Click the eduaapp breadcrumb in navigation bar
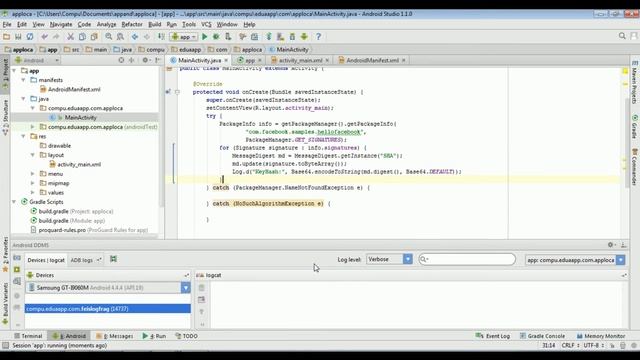The width and height of the screenshot is (640, 360). coord(186,50)
